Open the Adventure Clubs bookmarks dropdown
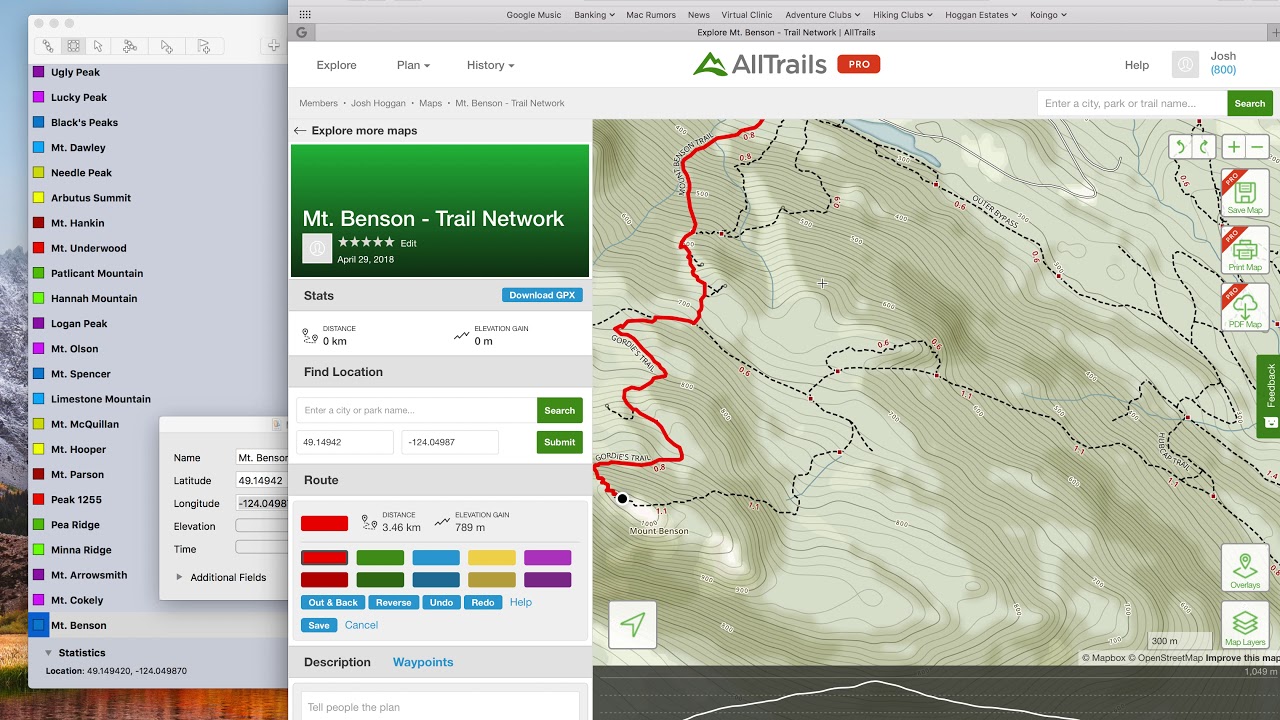1280x720 pixels. (x=823, y=15)
